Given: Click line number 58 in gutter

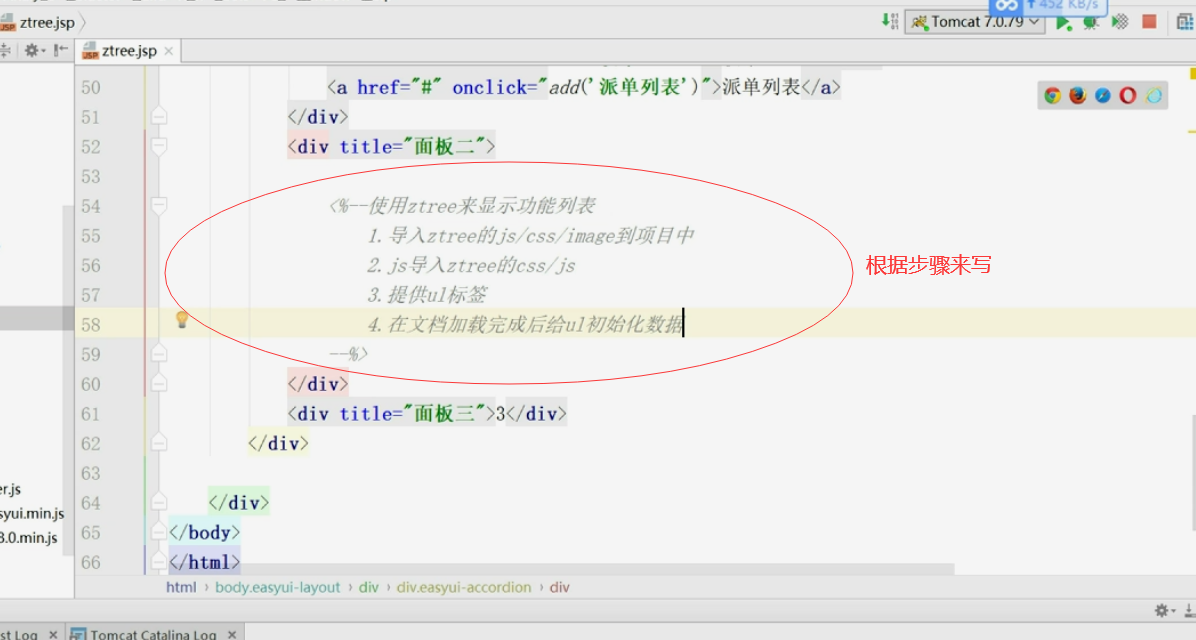Looking at the screenshot, I should (x=91, y=325).
